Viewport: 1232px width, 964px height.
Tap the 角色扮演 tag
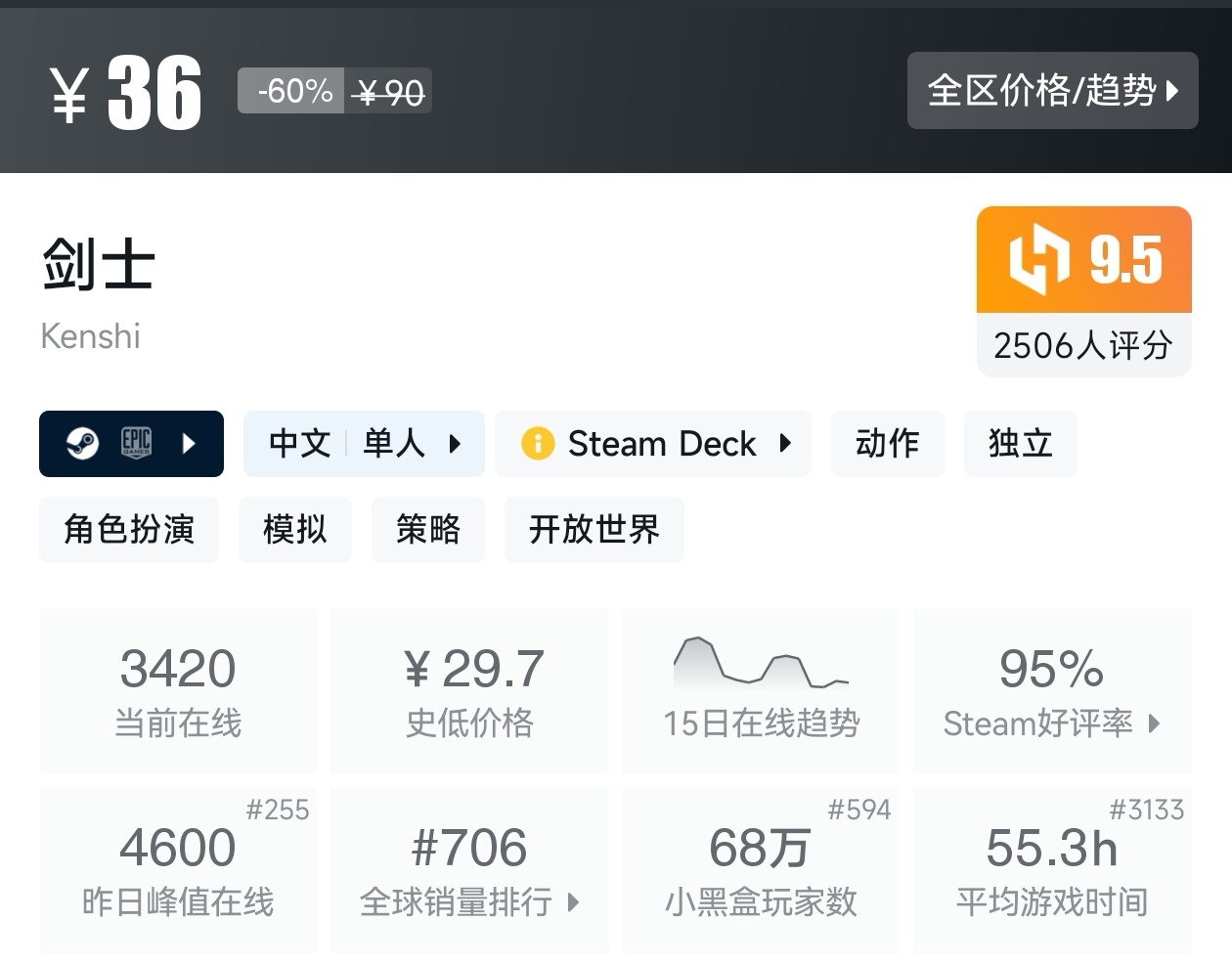[129, 530]
